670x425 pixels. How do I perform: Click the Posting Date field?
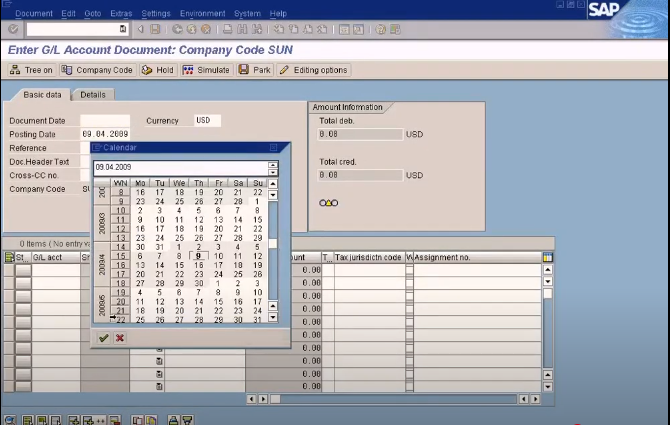(x=105, y=134)
